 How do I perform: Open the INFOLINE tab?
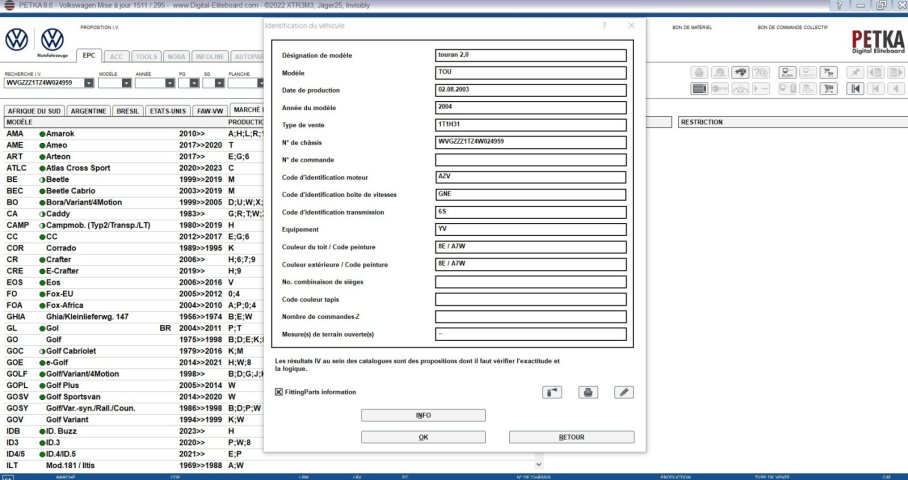pyautogui.click(x=210, y=57)
